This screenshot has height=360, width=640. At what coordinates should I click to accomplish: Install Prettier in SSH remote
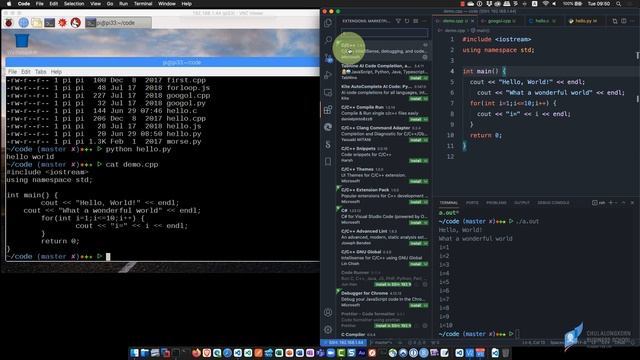393,326
